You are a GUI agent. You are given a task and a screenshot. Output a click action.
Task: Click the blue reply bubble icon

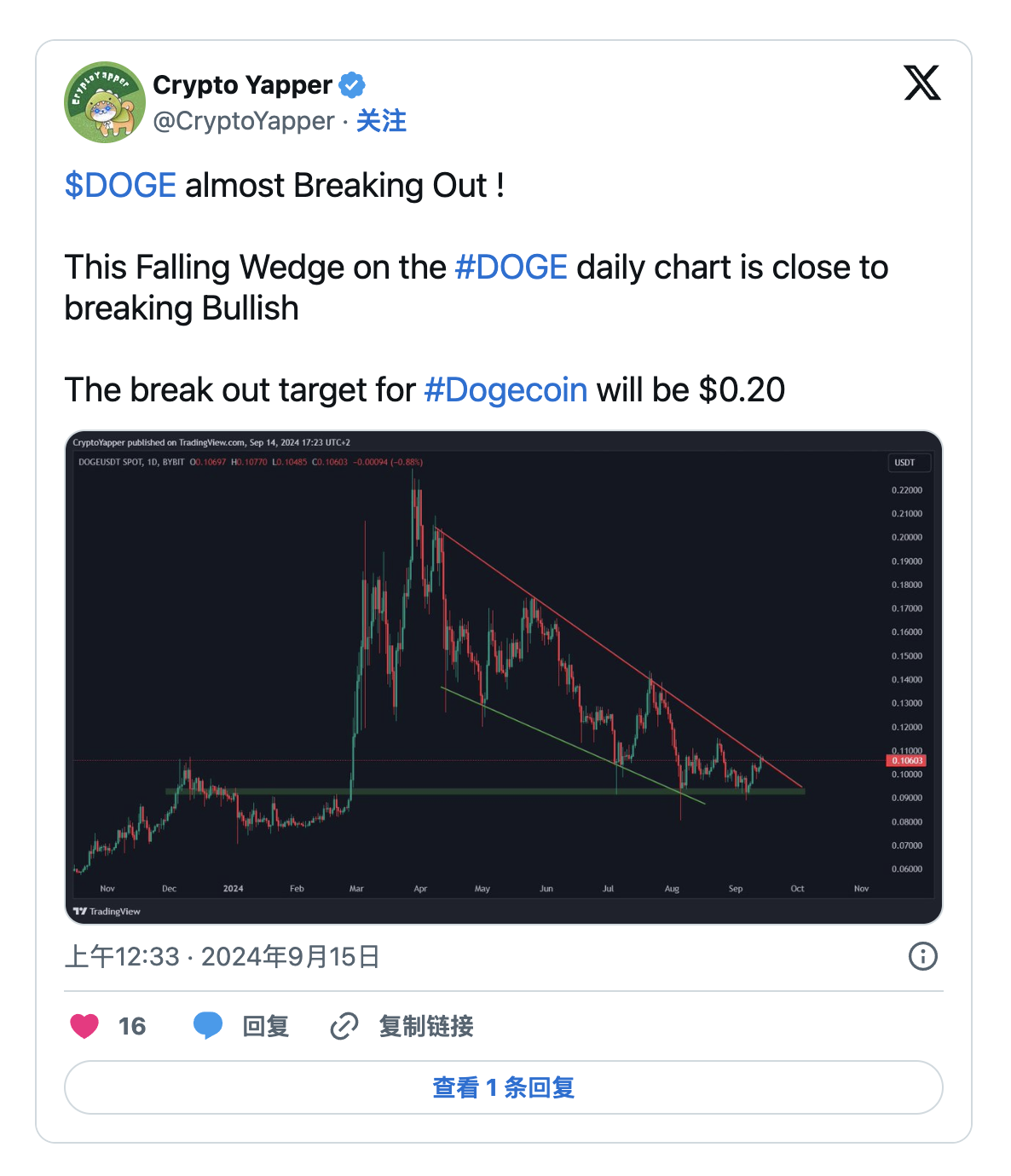click(x=208, y=1026)
